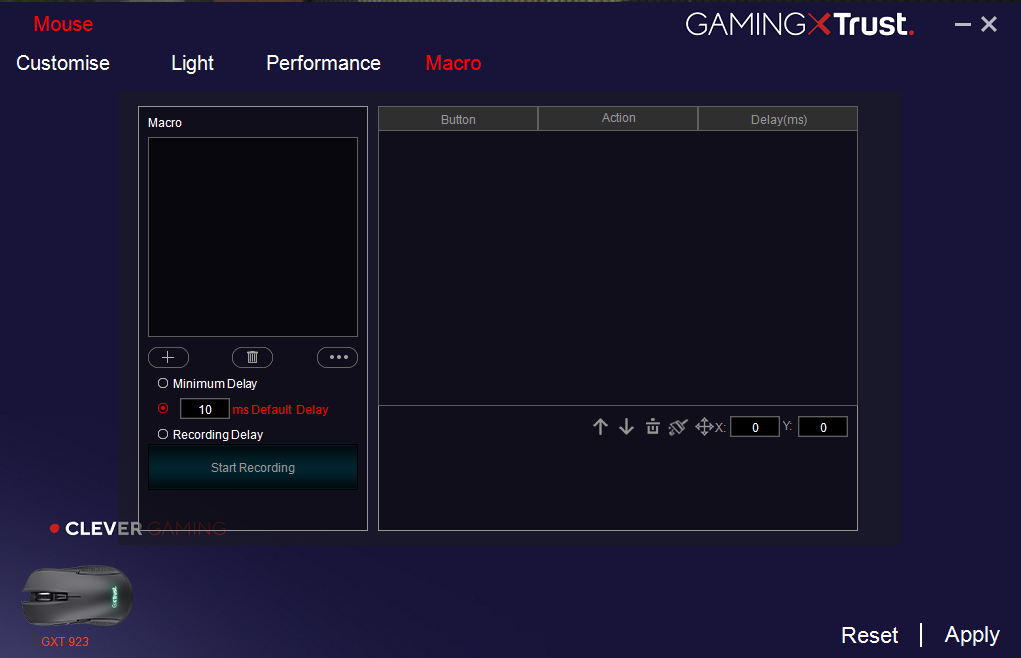Click the cursor move cross-arrows icon

pyautogui.click(x=705, y=427)
